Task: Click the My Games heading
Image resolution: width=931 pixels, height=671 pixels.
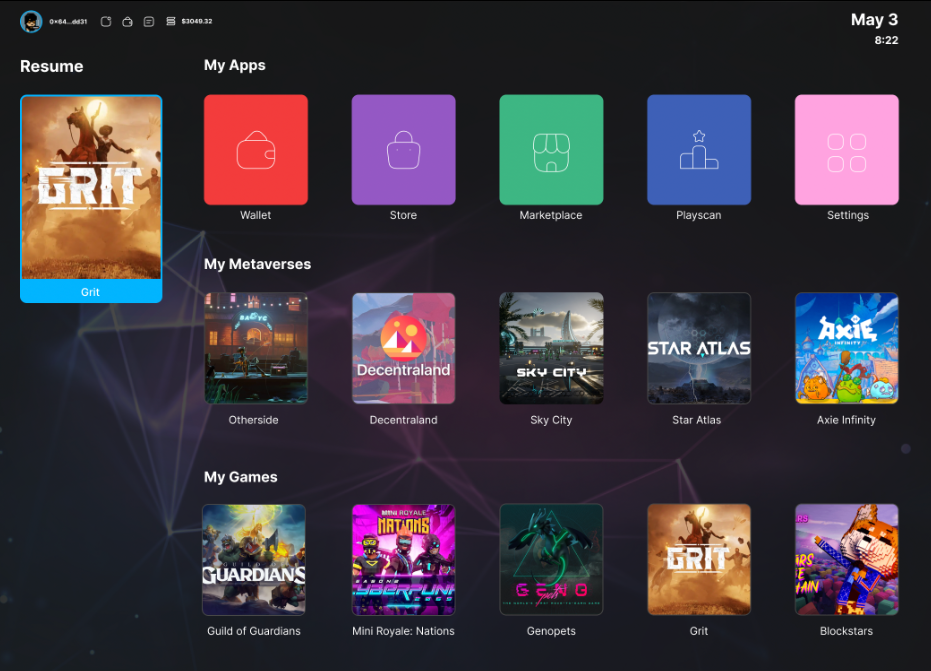Action: (240, 477)
